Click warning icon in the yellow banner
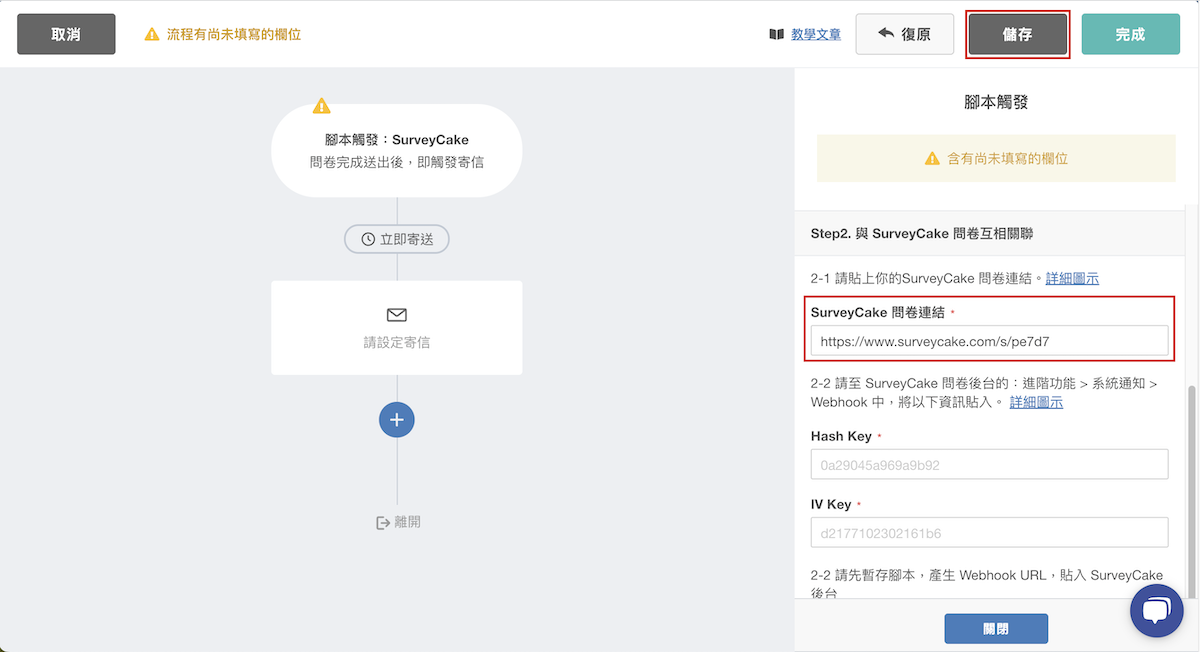The image size is (1200, 652). [x=932, y=159]
